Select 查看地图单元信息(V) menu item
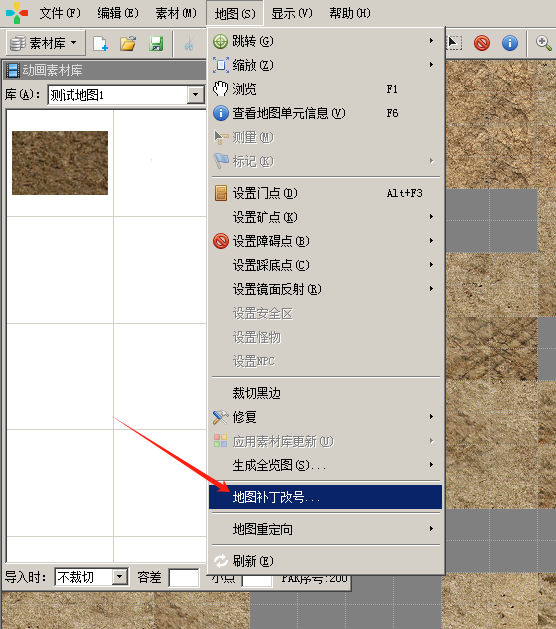This screenshot has width=556, height=629. [x=325, y=113]
